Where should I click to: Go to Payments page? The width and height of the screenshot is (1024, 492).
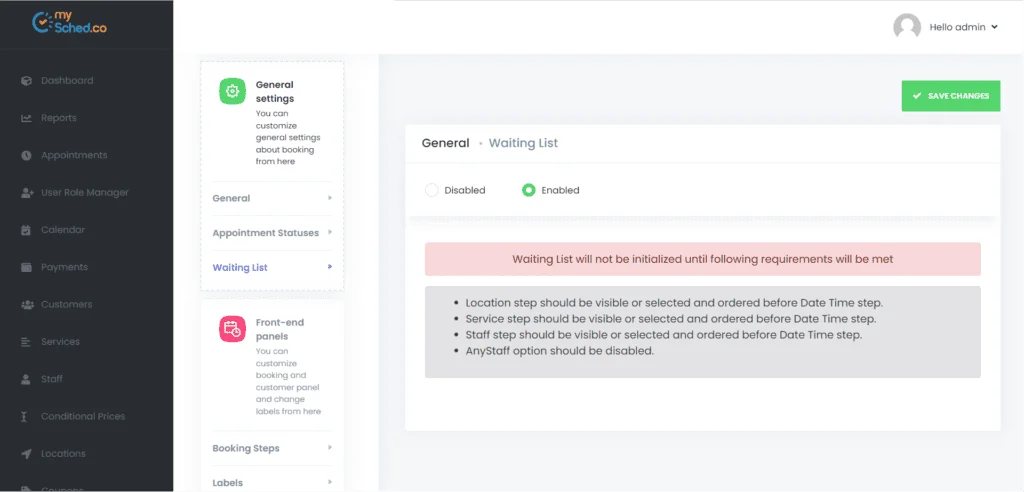pyautogui.click(x=64, y=267)
